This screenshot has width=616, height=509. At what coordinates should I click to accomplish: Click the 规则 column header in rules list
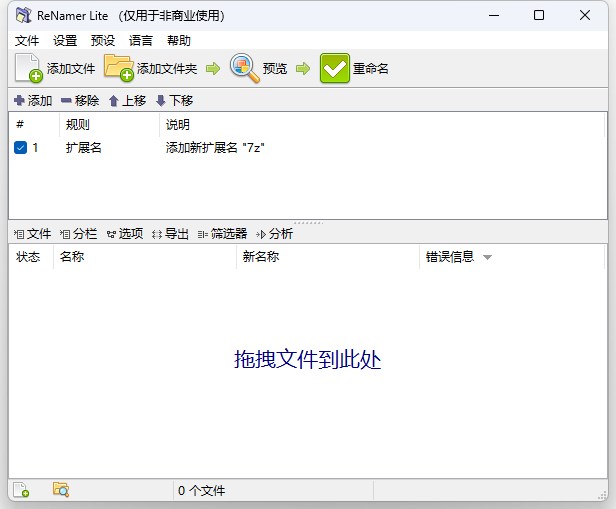110,125
